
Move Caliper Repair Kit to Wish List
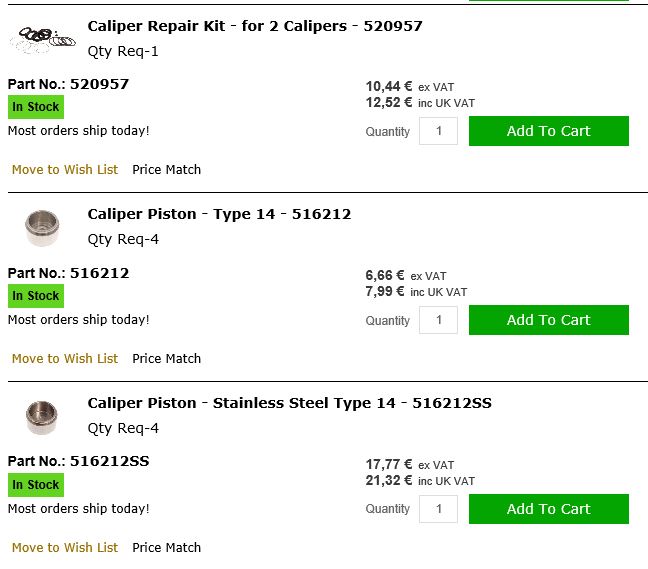tap(65, 170)
